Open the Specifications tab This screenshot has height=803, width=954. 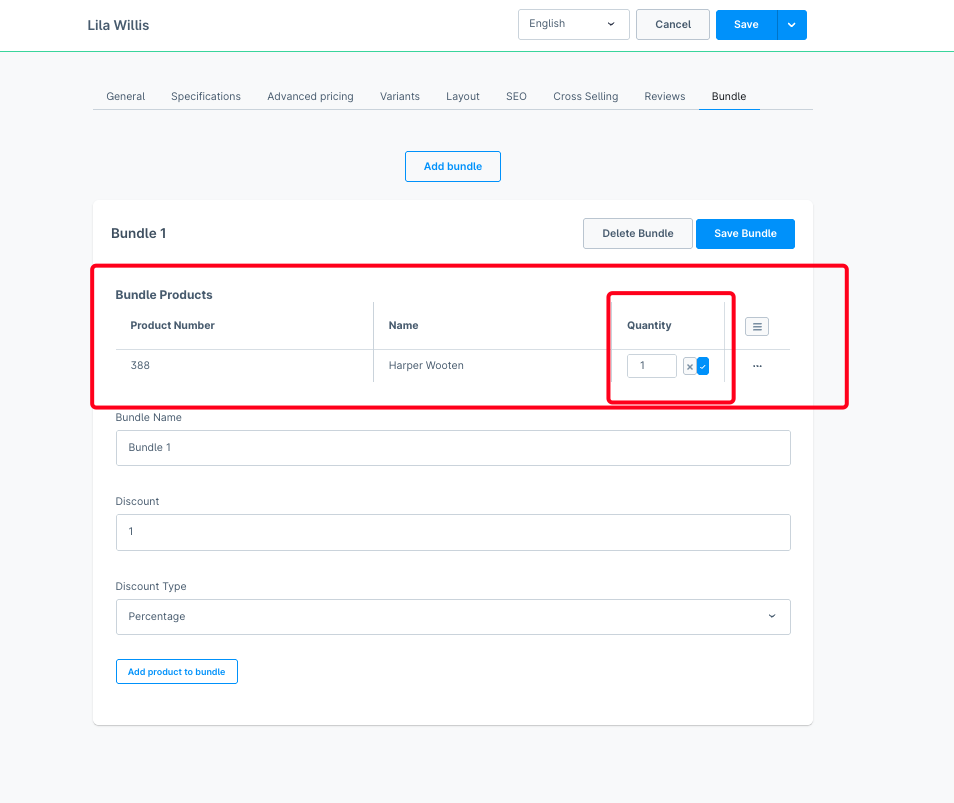pyautogui.click(x=206, y=97)
